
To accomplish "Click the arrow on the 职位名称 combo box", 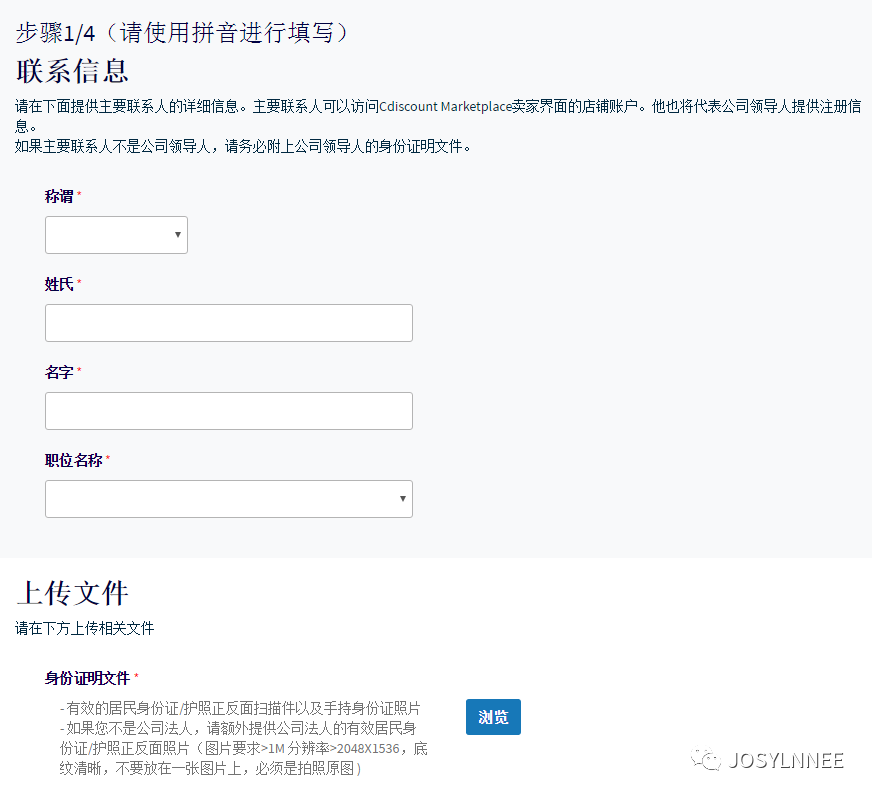I will point(402,498).
